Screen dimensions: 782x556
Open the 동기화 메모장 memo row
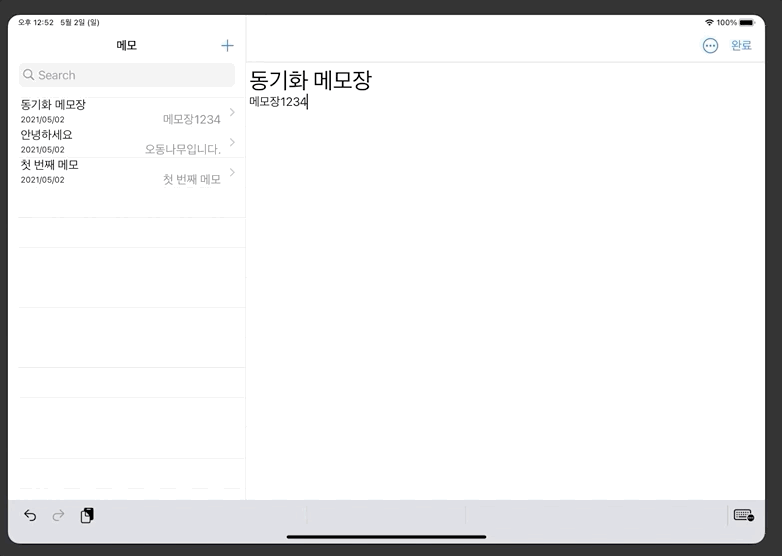tap(129, 112)
